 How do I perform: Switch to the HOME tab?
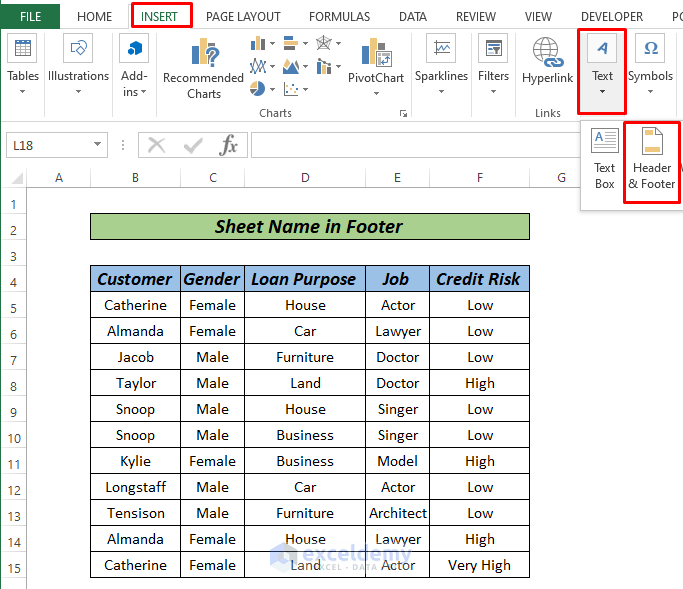(x=95, y=17)
